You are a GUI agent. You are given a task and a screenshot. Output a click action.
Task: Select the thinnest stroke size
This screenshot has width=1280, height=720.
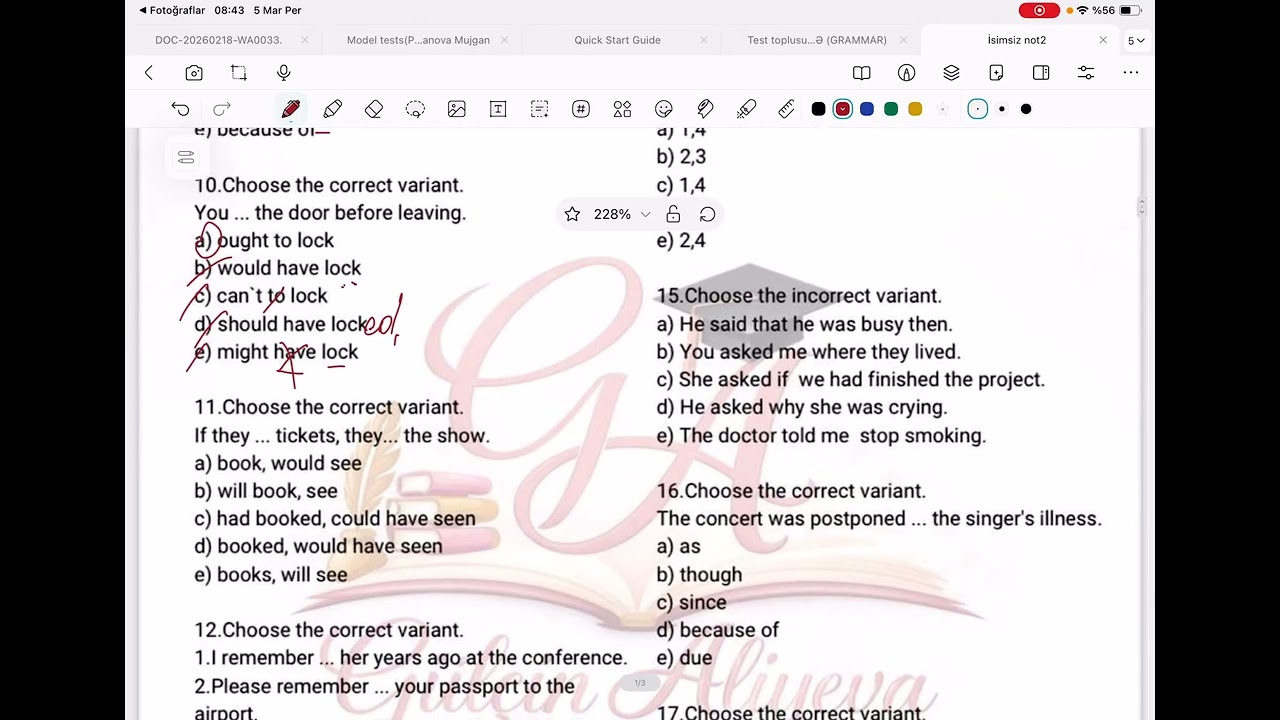pos(978,109)
